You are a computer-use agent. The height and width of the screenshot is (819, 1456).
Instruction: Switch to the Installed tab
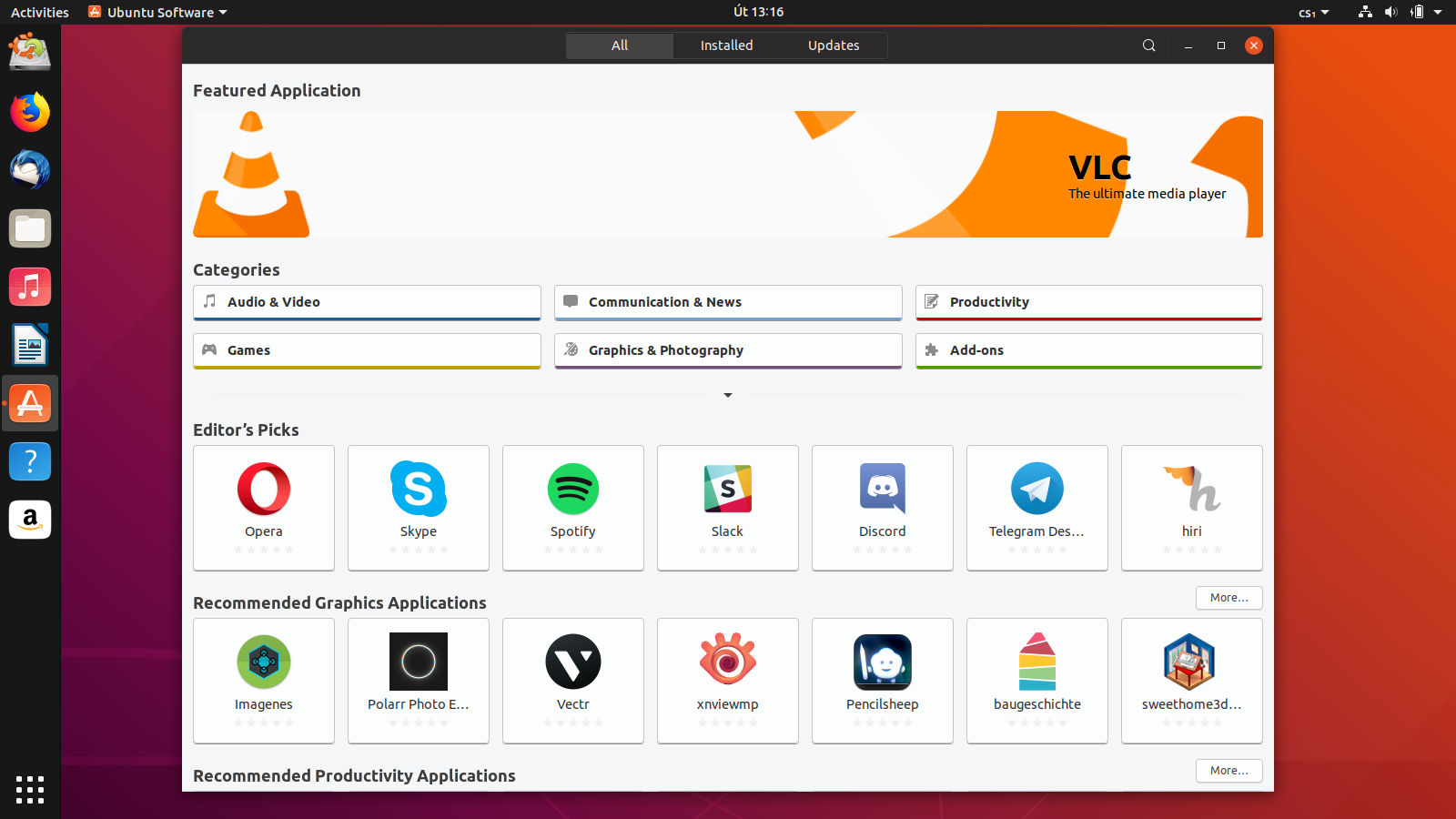[x=725, y=45]
